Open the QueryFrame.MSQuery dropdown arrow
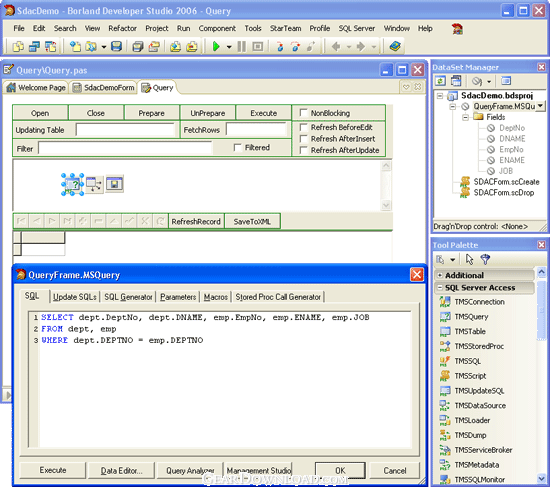This screenshot has width=550, height=487. [x=540, y=106]
